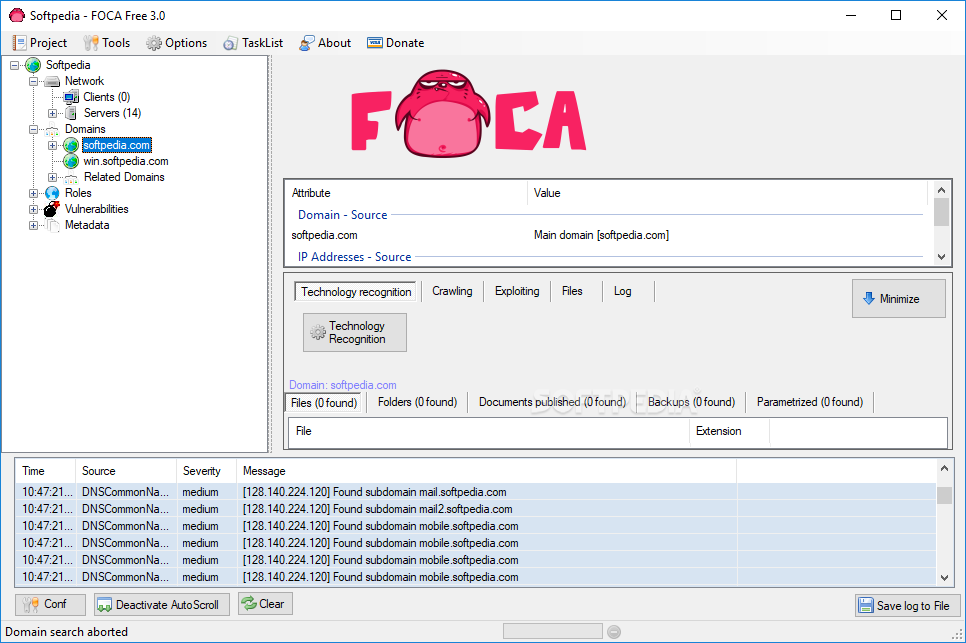Collapse the Softpedia root node
Viewport: 966px width, 643px height.
pos(15,65)
